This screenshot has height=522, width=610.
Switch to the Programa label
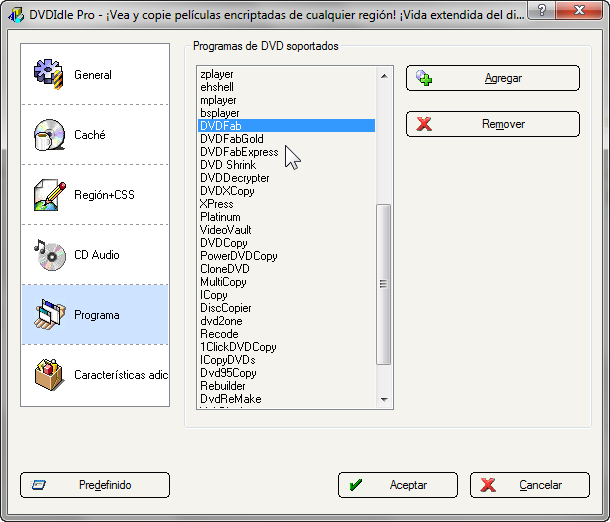pyautogui.click(x=96, y=315)
